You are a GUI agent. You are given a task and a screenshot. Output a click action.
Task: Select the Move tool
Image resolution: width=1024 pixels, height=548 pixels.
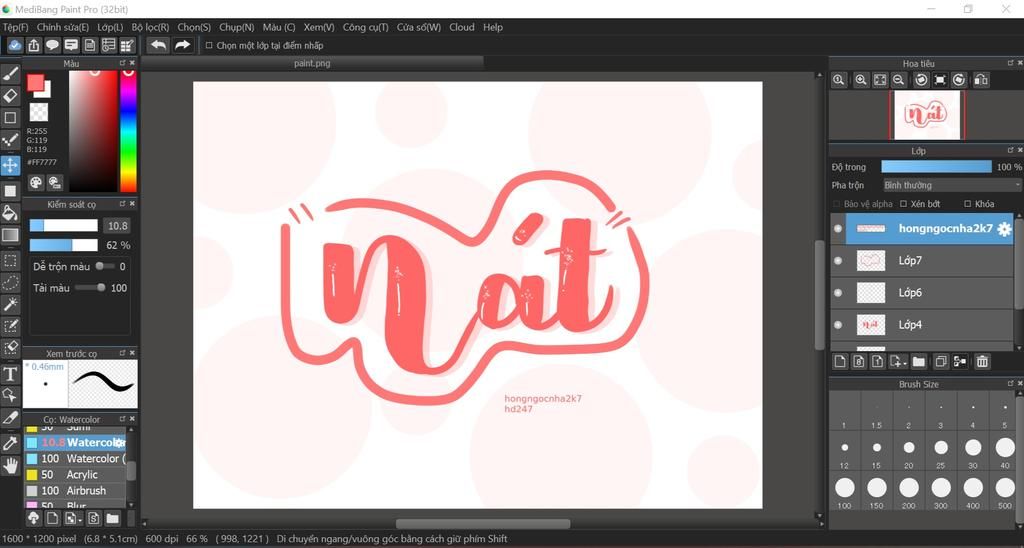tap(10, 165)
